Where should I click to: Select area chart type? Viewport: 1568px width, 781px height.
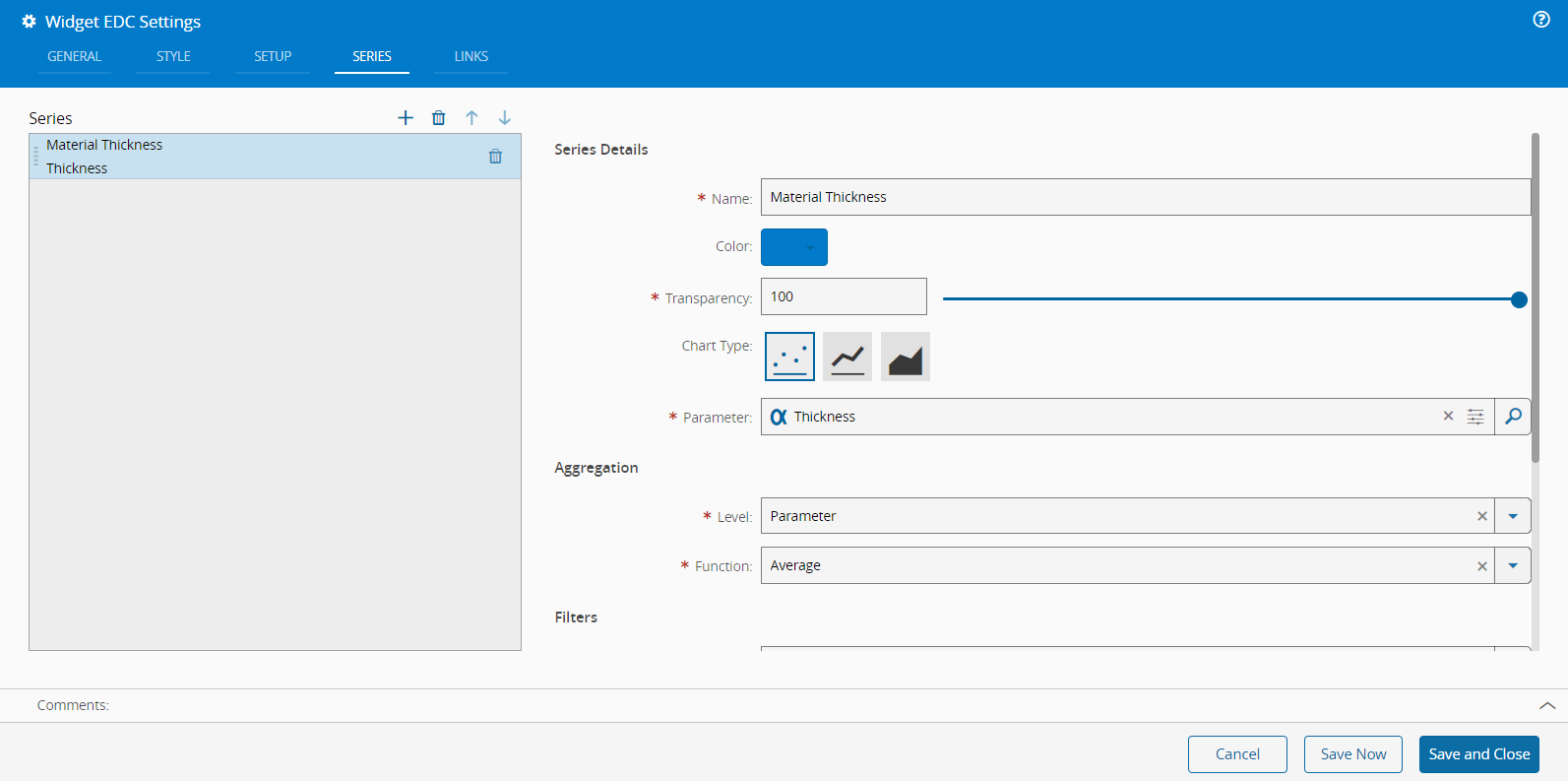click(906, 357)
